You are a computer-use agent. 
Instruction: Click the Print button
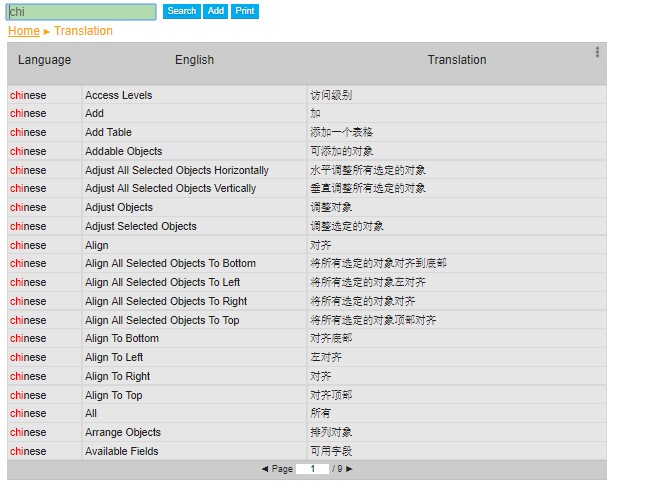coord(245,11)
